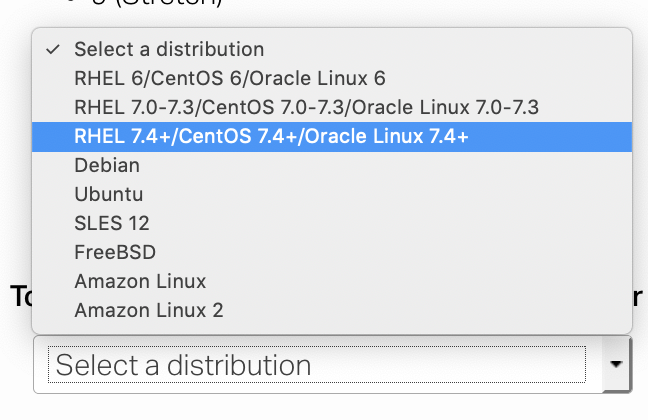The image size is (648, 420).
Task: Select RHEL 6/CentOS 6/Oracle Linux 6
Action: pyautogui.click(x=332, y=79)
